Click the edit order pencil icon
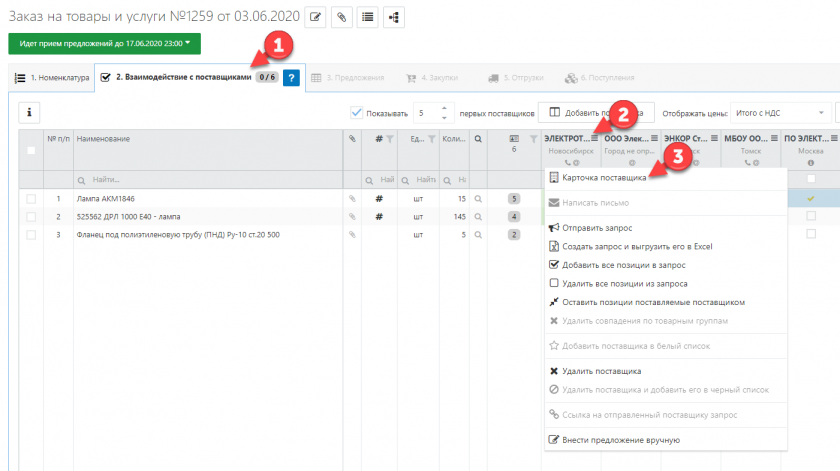 (x=317, y=17)
